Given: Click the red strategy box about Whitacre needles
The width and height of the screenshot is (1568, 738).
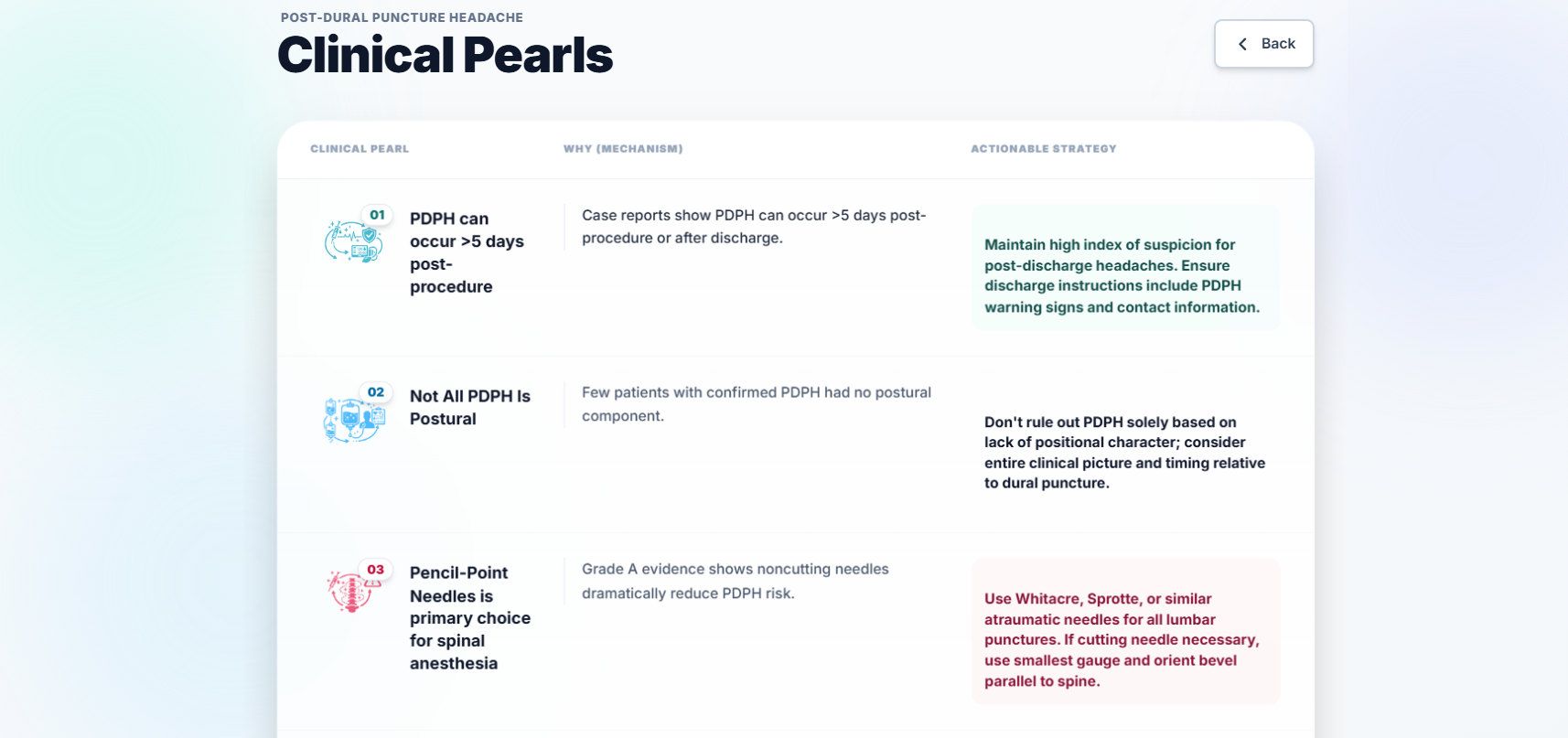Looking at the screenshot, I should 1125,631.
